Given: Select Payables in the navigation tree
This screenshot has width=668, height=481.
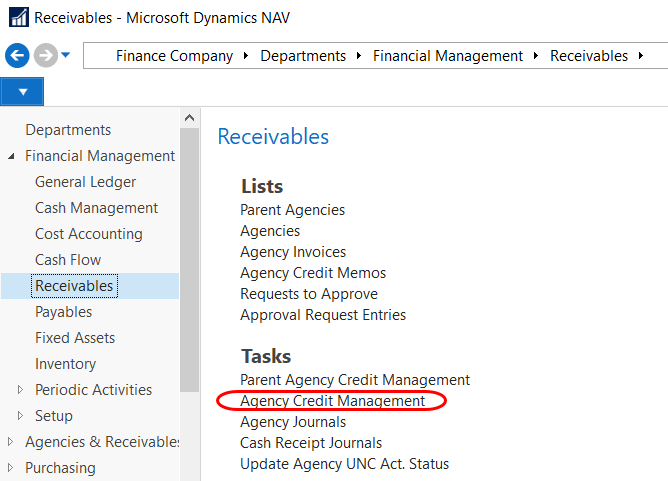Looking at the screenshot, I should 63,312.
